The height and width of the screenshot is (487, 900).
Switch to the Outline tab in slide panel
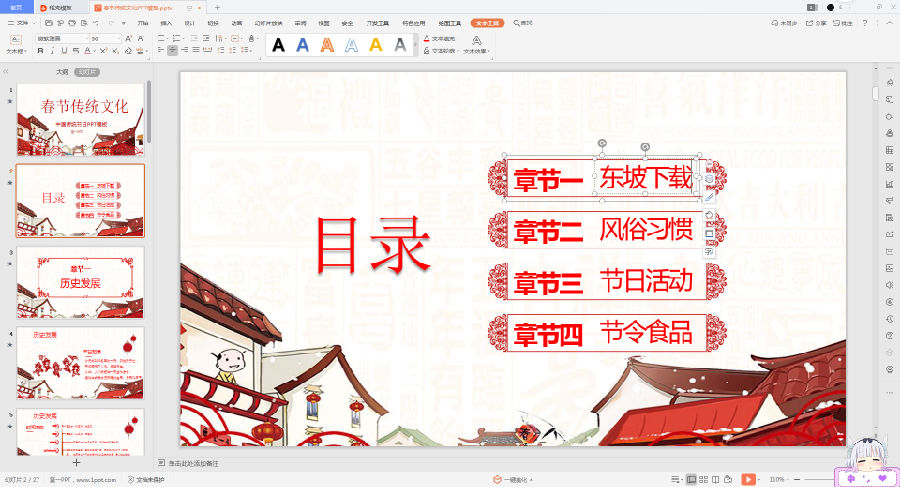pos(62,72)
